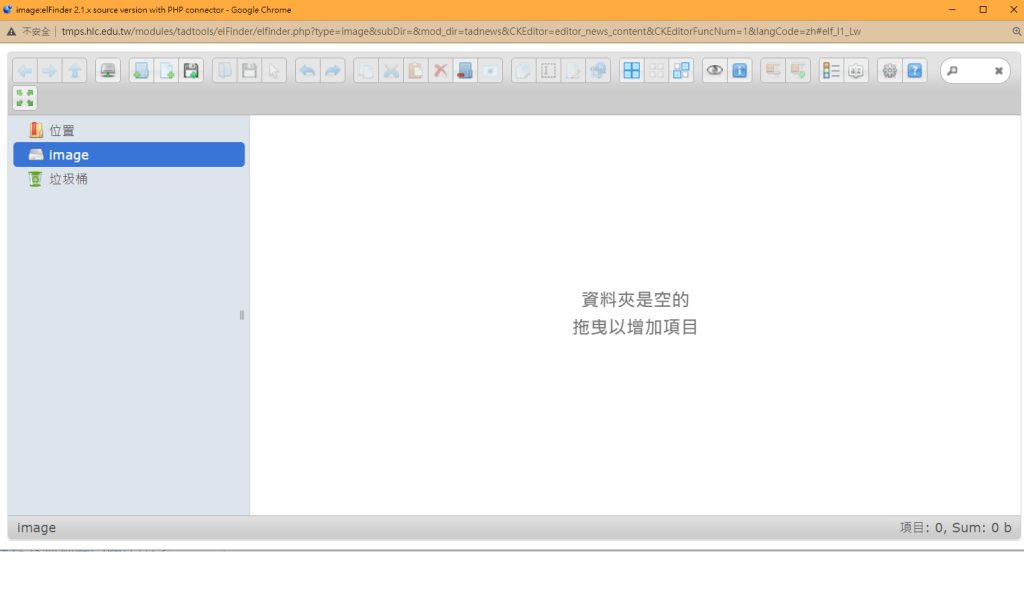The width and height of the screenshot is (1024, 608).
Task: Upload files with the floppy disk icon
Action: pyautogui.click(x=191, y=71)
